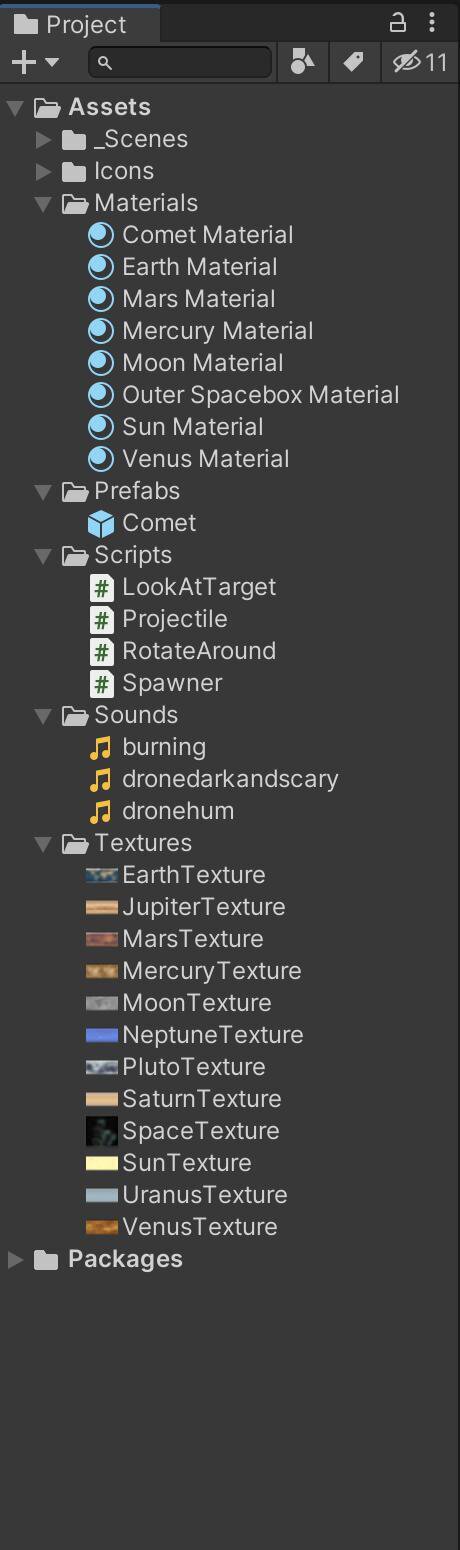Select the Spawner script icon
The height and width of the screenshot is (1550, 460).
101,683
